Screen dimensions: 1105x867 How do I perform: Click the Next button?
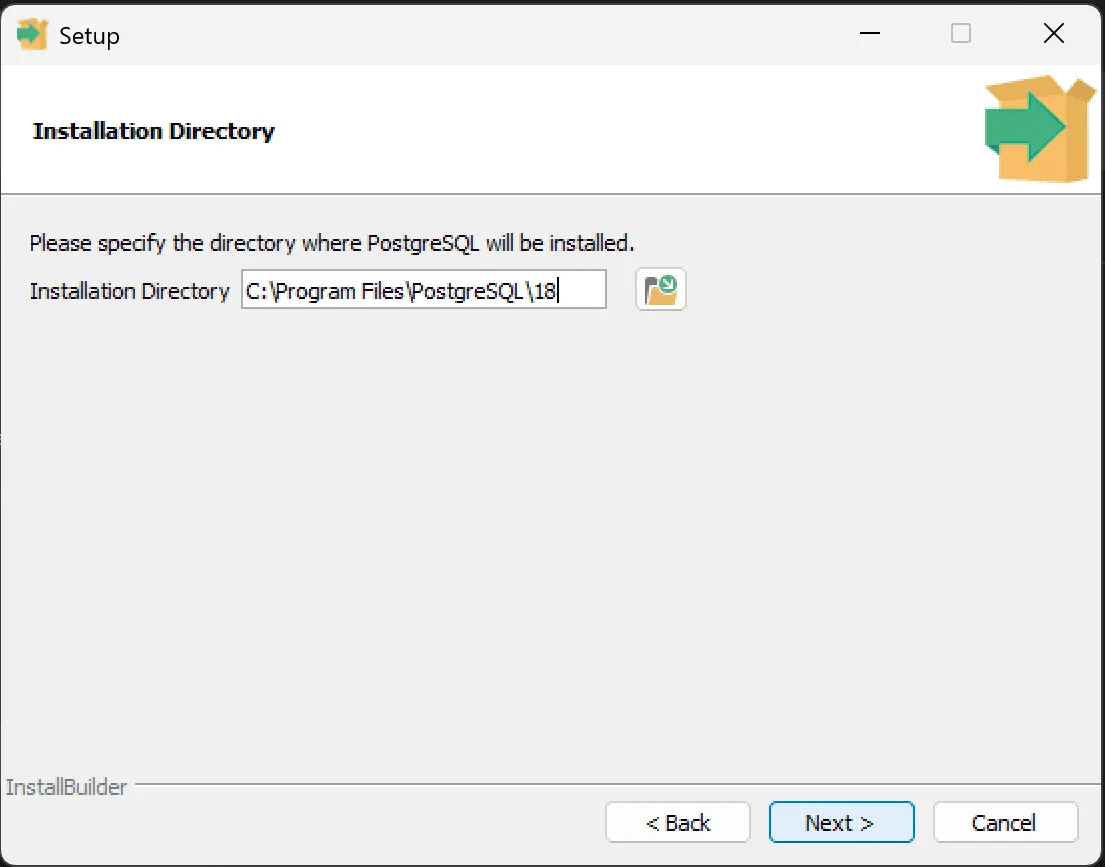(x=841, y=822)
